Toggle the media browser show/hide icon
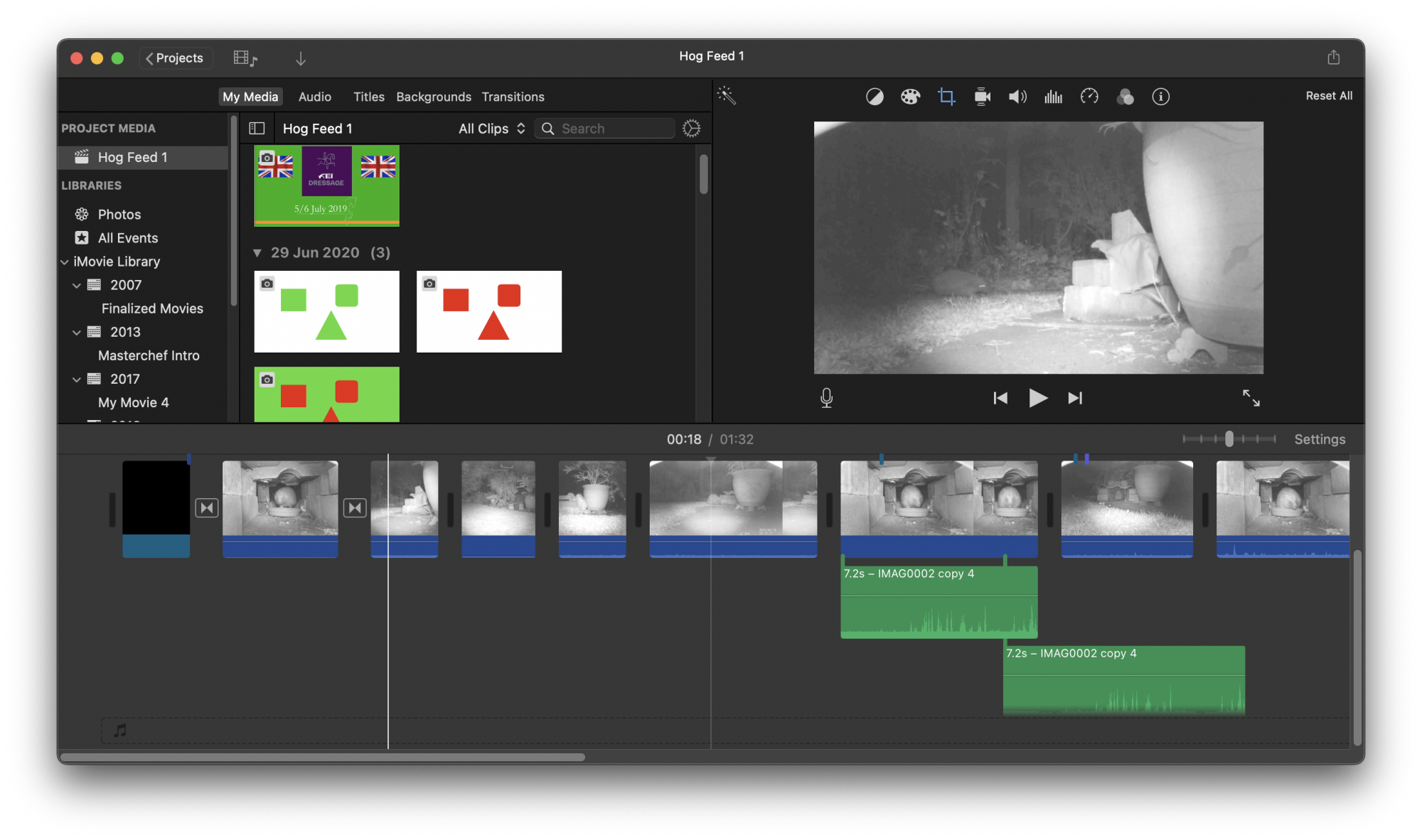 coord(245,58)
